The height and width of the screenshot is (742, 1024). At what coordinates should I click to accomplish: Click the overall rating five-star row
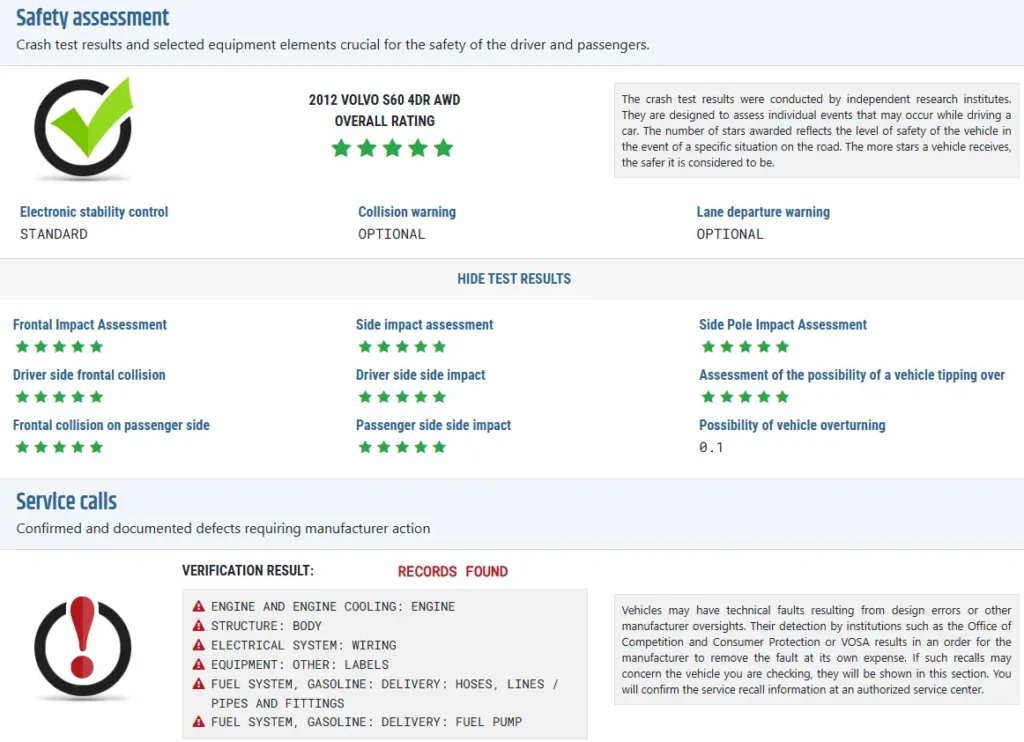[x=392, y=148]
